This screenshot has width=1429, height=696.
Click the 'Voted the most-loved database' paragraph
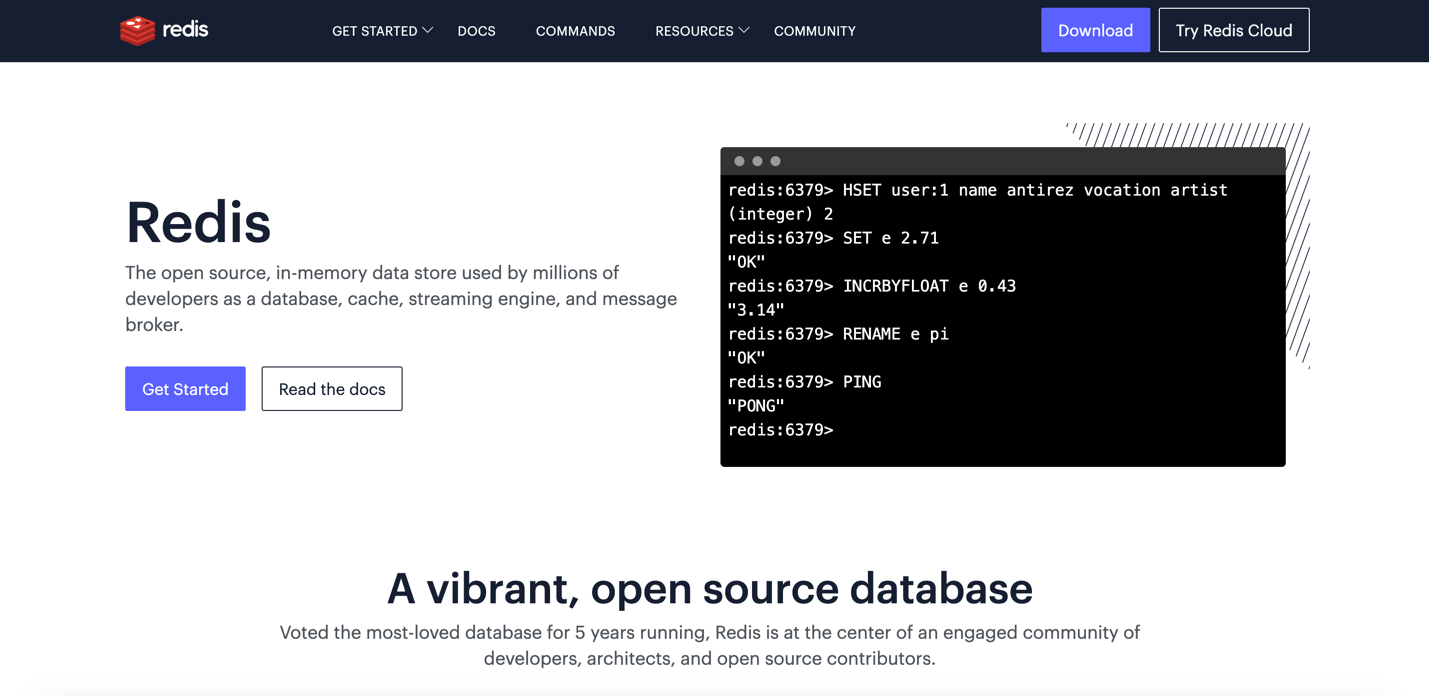point(710,645)
